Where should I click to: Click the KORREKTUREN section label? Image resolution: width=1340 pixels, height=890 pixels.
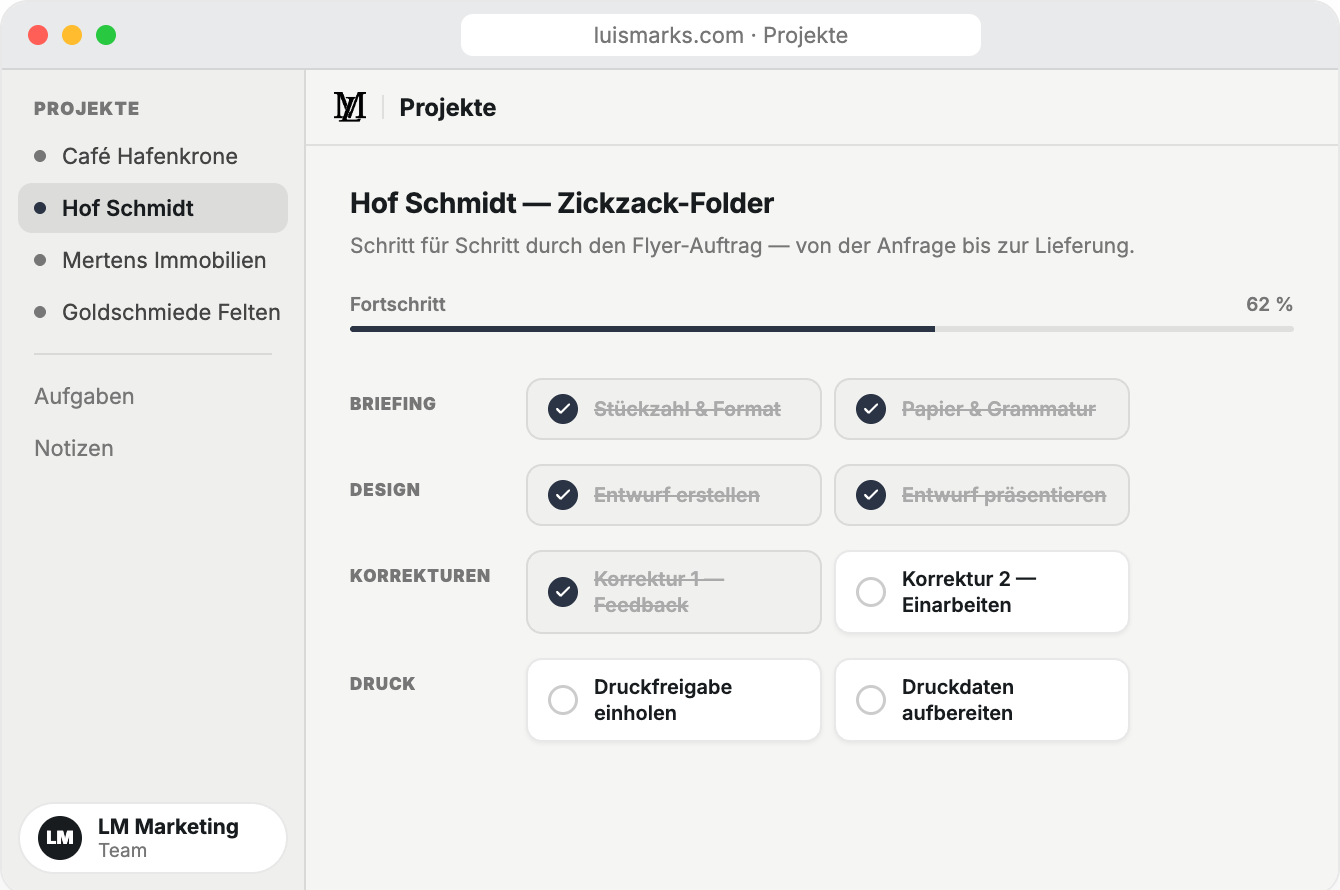420,576
